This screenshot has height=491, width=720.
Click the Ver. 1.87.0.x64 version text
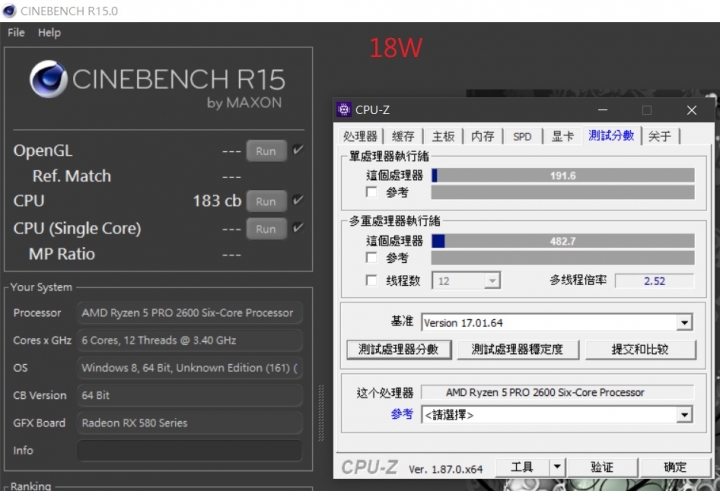pos(445,469)
